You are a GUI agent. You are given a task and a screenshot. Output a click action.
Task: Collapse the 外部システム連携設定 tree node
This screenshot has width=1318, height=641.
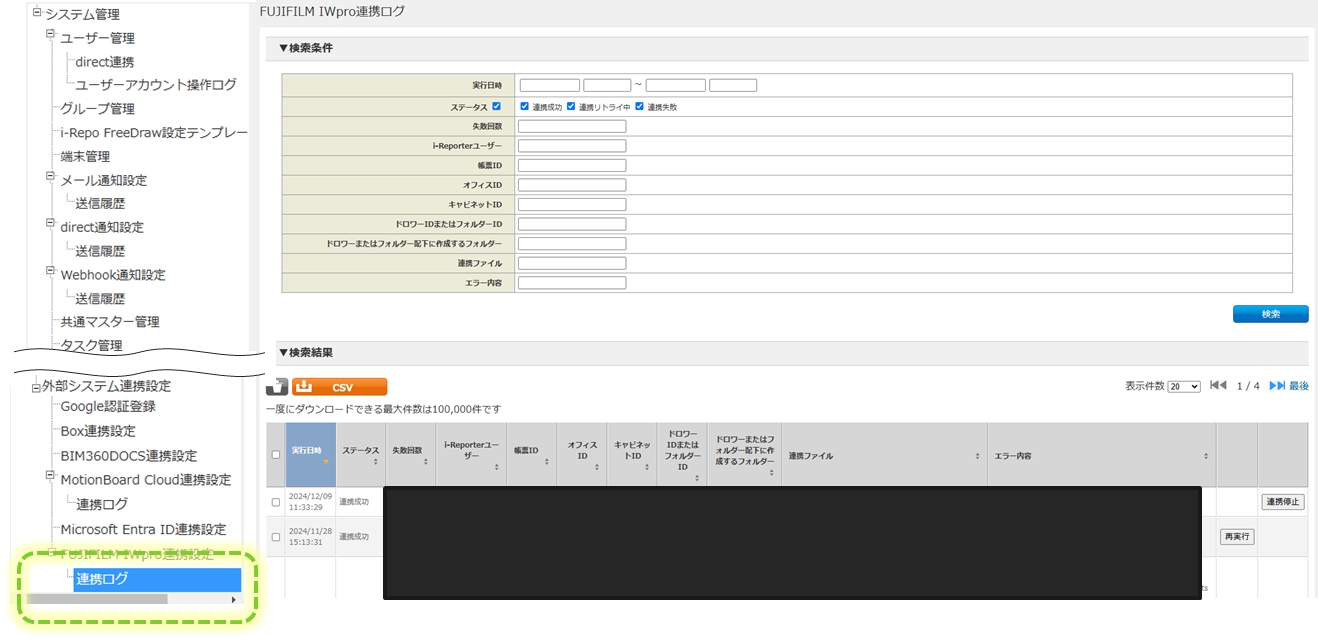pos(37,385)
